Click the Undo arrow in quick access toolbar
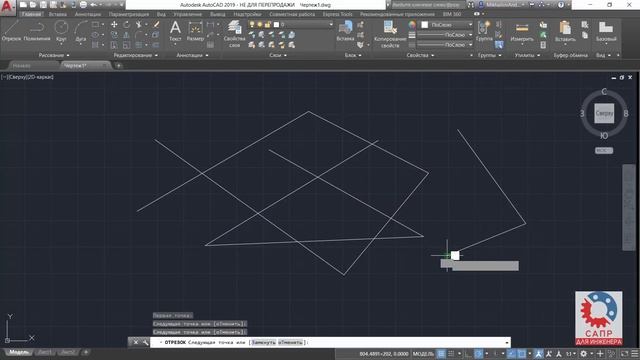The height and width of the screenshot is (360, 640). (93, 5)
